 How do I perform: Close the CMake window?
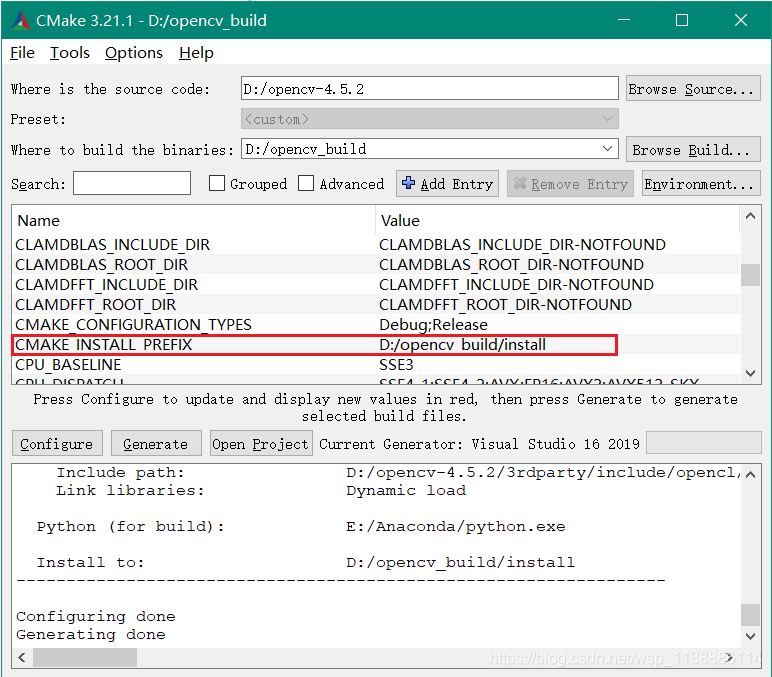[740, 20]
